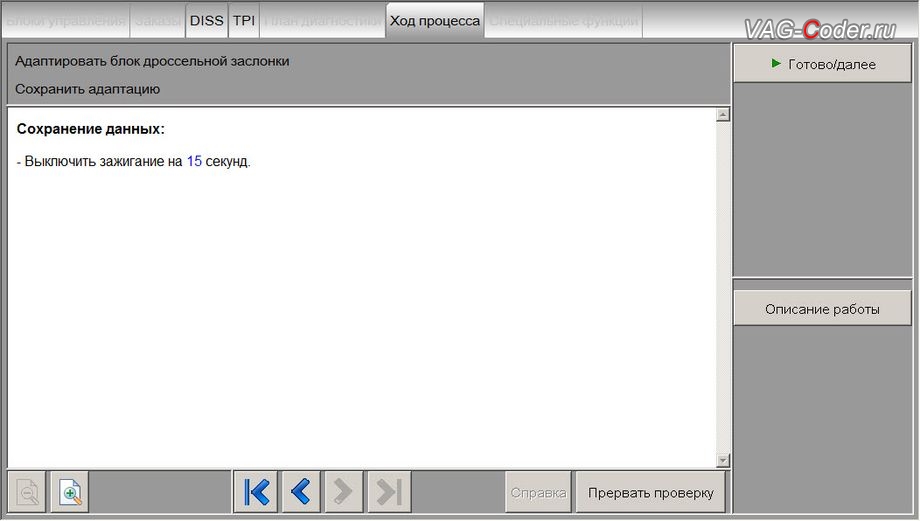This screenshot has width=920, height=521.
Task: Click the greyed next step arrow
Action: [344, 492]
